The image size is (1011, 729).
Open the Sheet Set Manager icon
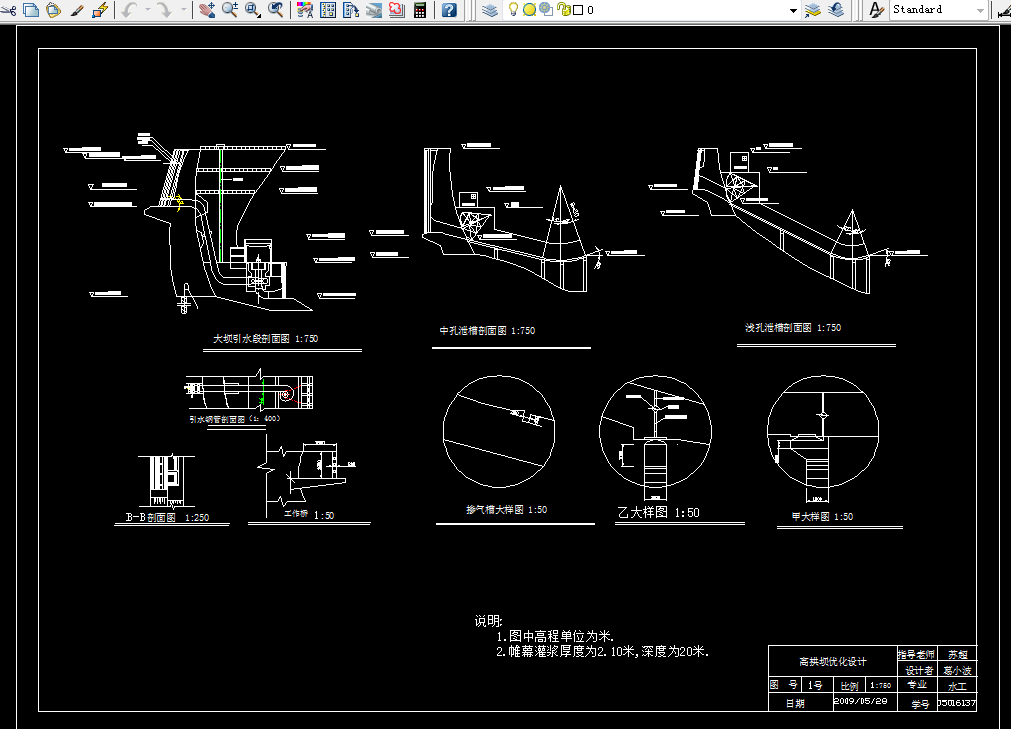pyautogui.click(x=374, y=10)
